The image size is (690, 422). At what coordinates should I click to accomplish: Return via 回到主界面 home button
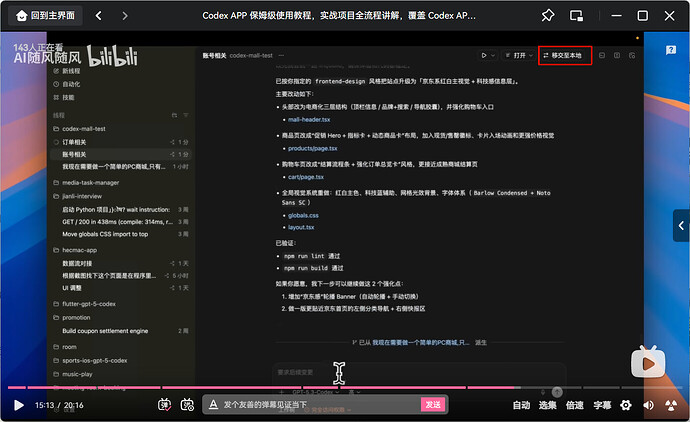tap(46, 16)
